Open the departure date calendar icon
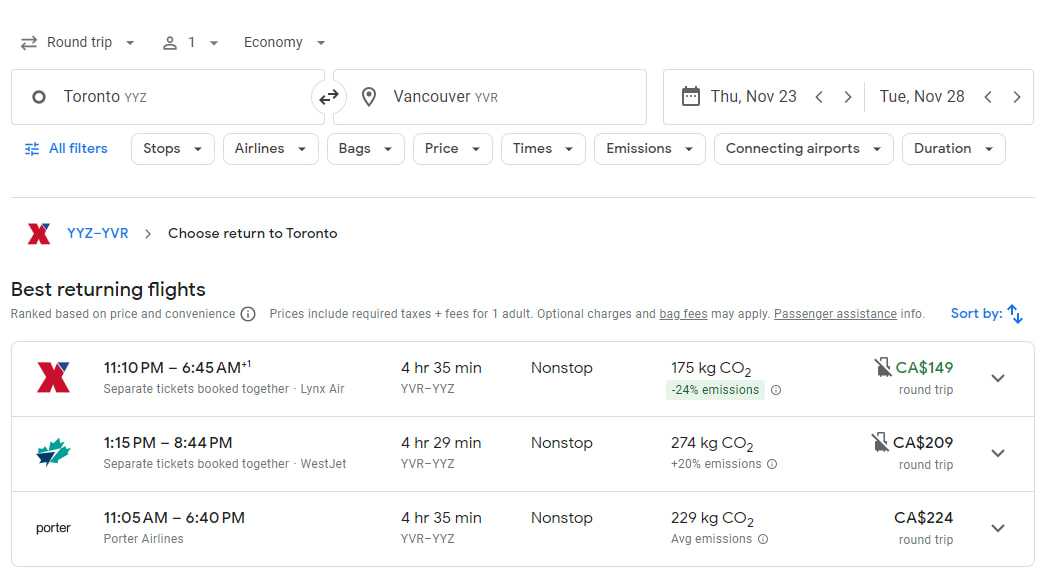Viewport: 1050px width, 583px height. point(691,96)
